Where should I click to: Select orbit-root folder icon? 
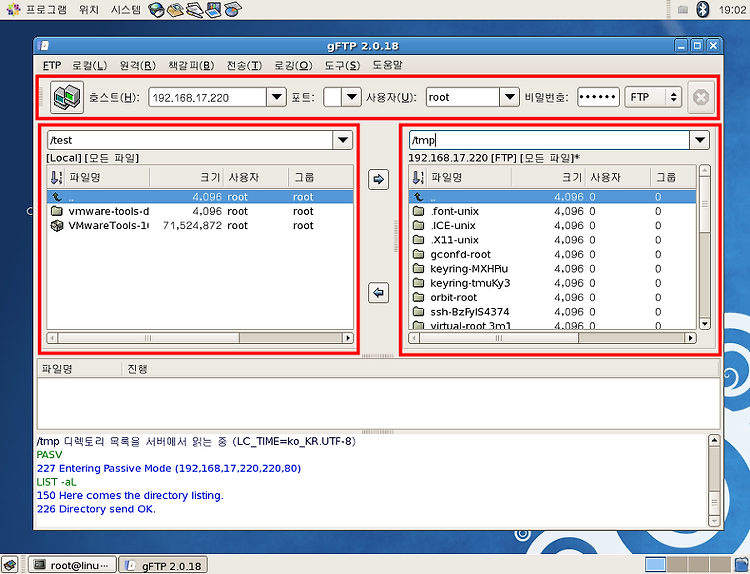click(419, 297)
